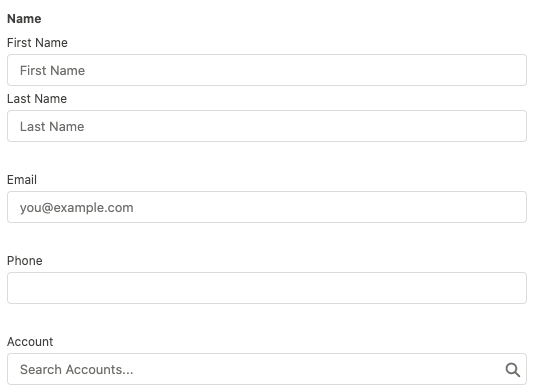Click the 'Account' field label
Screen dimensions: 534x392
30,342
